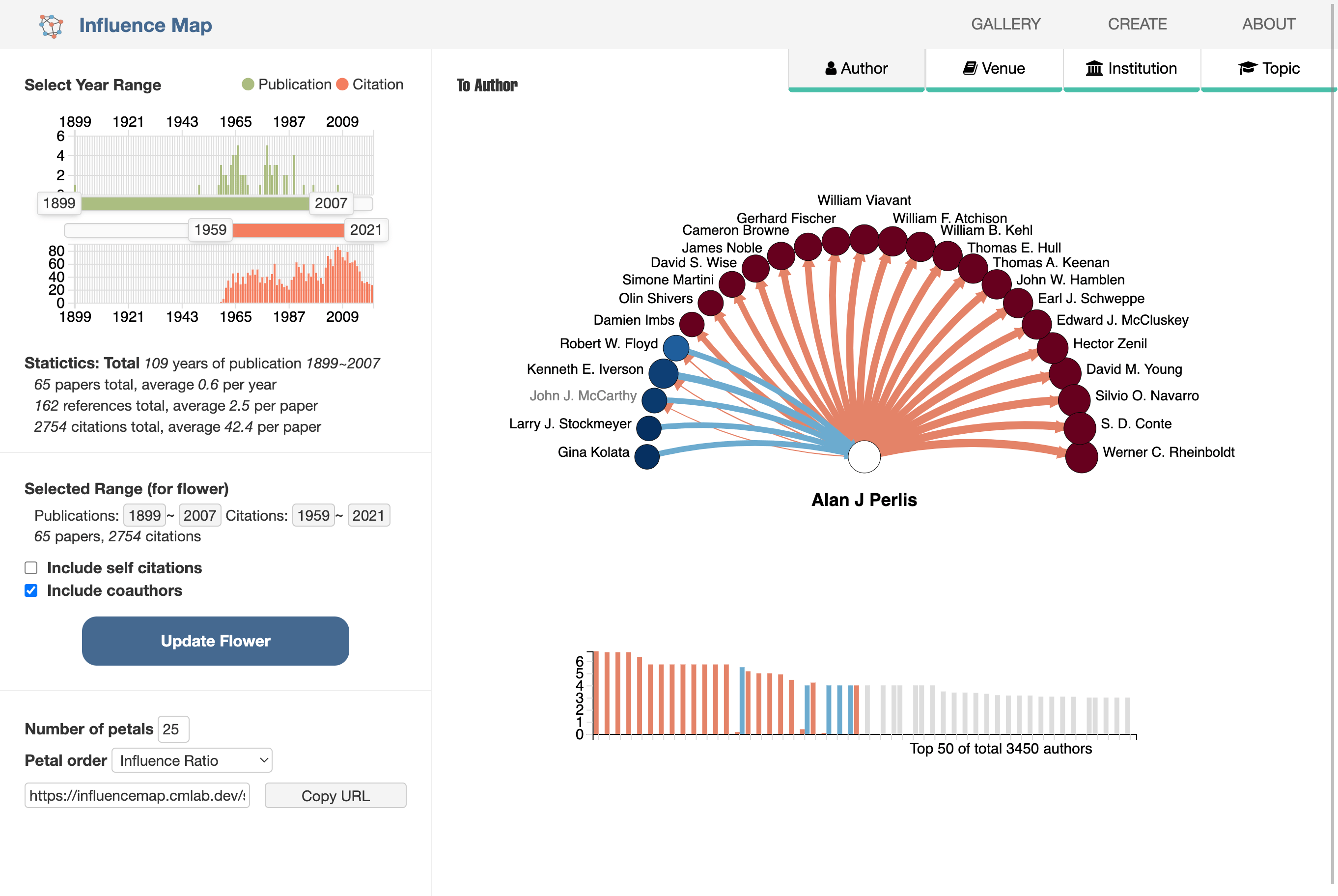Click the Number of petals input field

point(173,728)
